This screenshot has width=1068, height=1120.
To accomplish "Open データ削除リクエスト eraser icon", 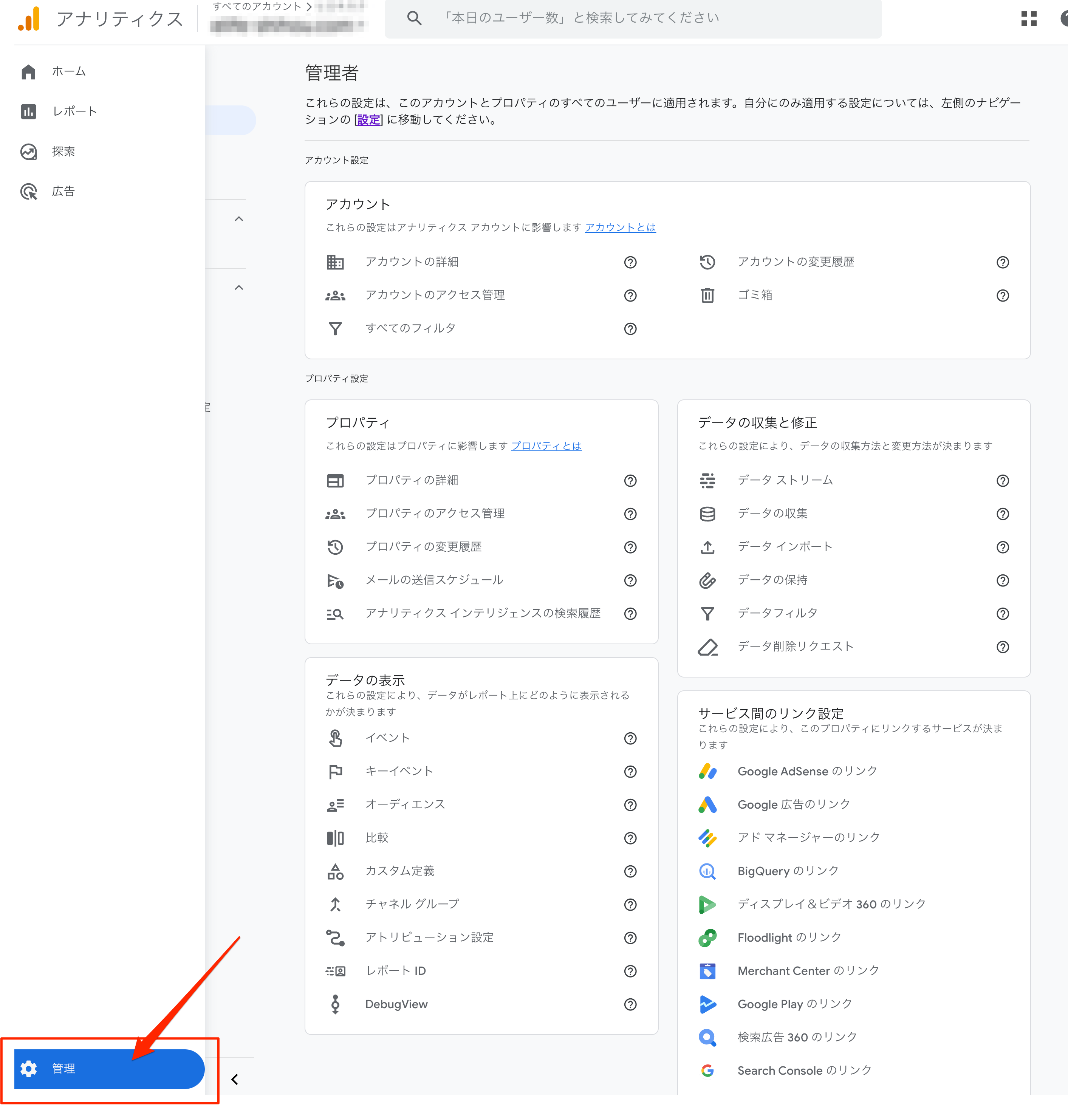I will coord(707,647).
